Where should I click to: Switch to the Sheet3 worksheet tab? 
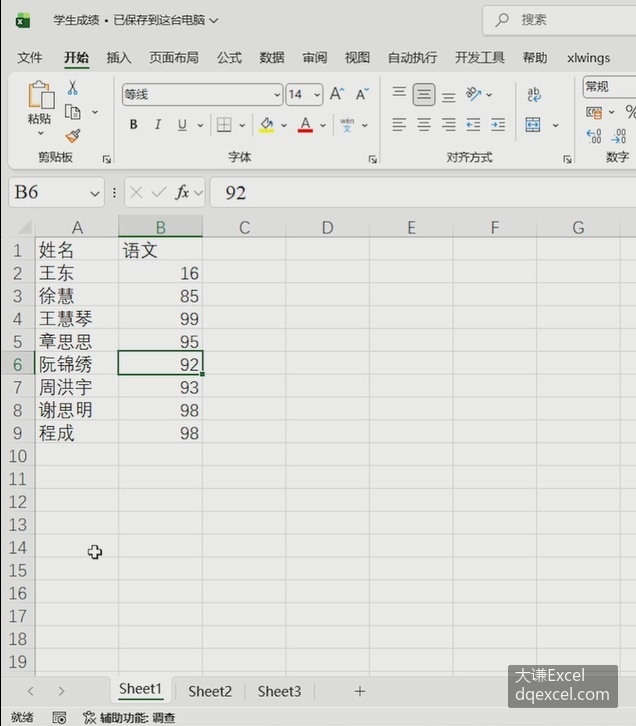(279, 691)
